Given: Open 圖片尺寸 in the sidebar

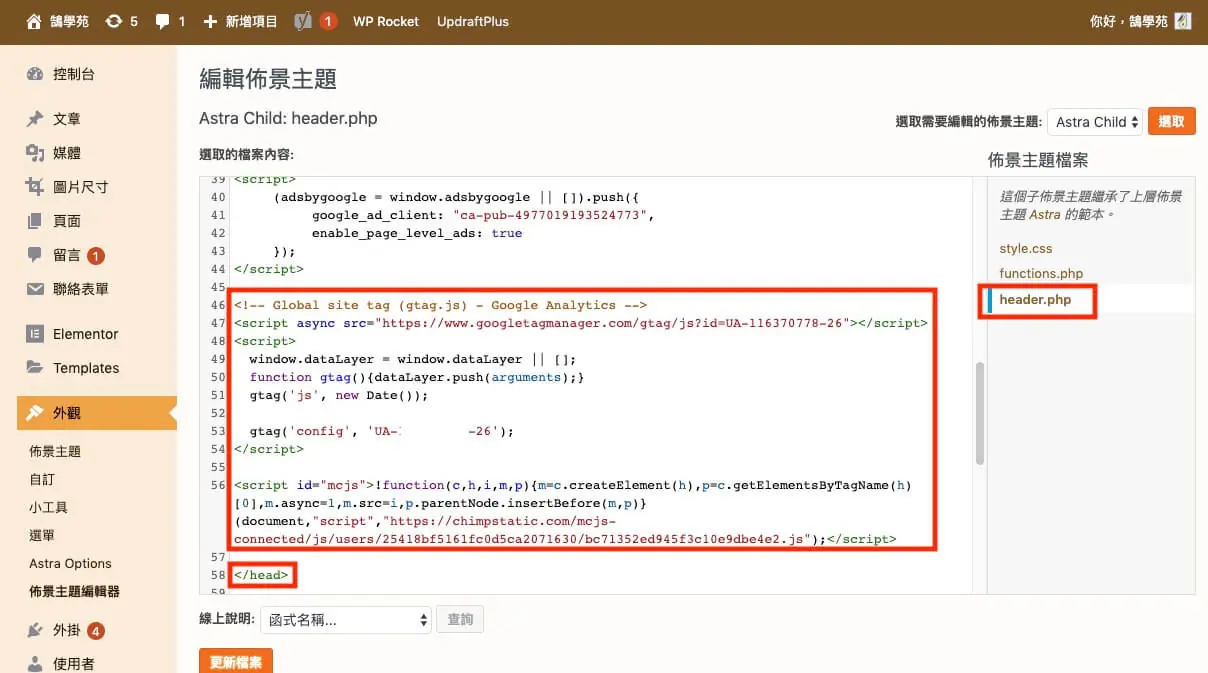Looking at the screenshot, I should tap(81, 187).
